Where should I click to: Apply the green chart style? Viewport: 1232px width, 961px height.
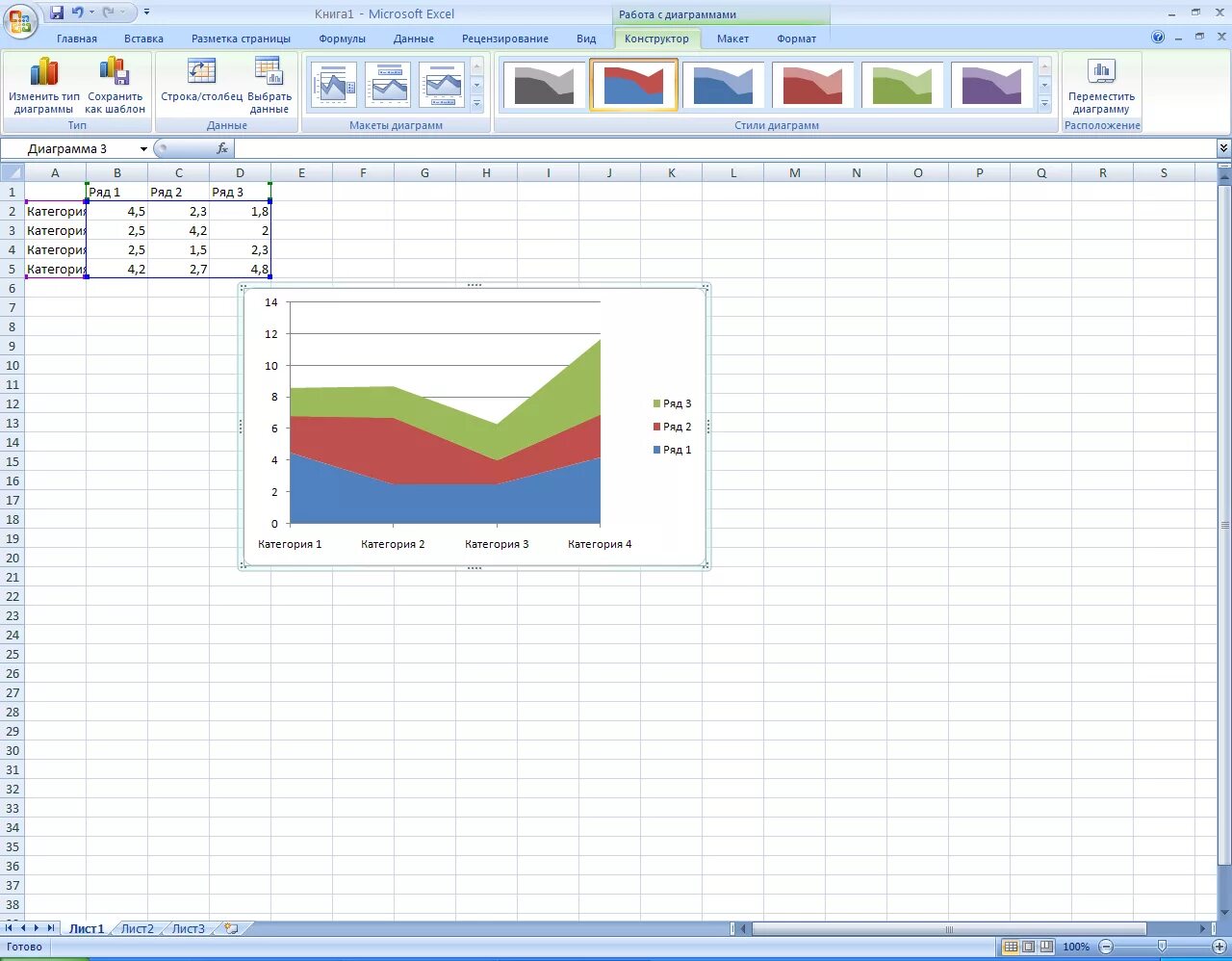[902, 85]
